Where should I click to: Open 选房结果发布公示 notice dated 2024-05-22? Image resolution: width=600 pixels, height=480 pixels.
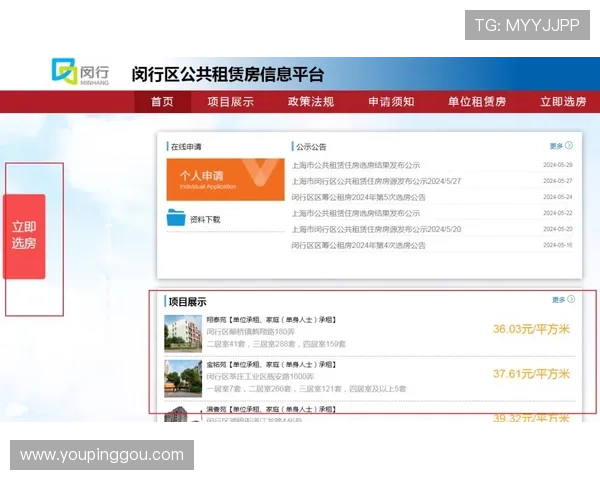coord(356,213)
